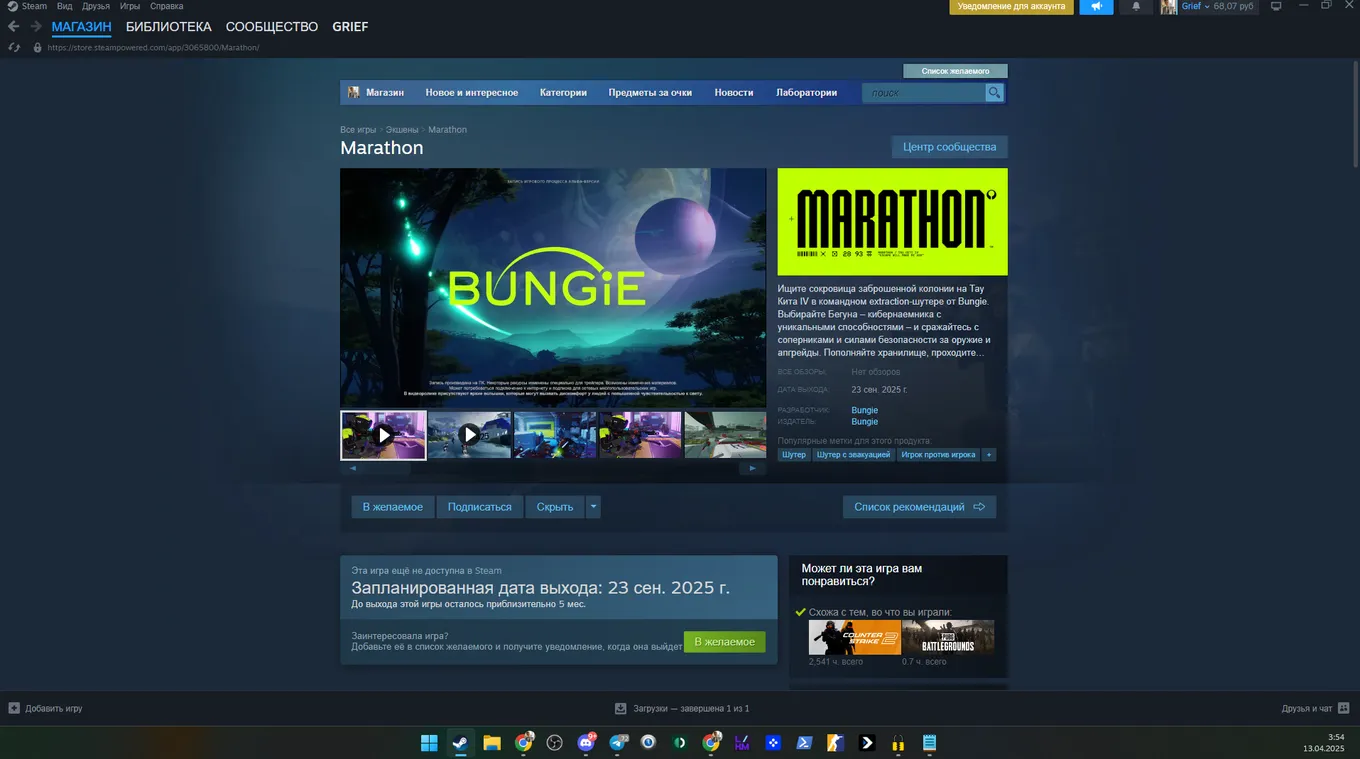Screen dimensions: 1360x759
Task: Open the Counter-Strike 2 game capsule
Action: pos(855,637)
